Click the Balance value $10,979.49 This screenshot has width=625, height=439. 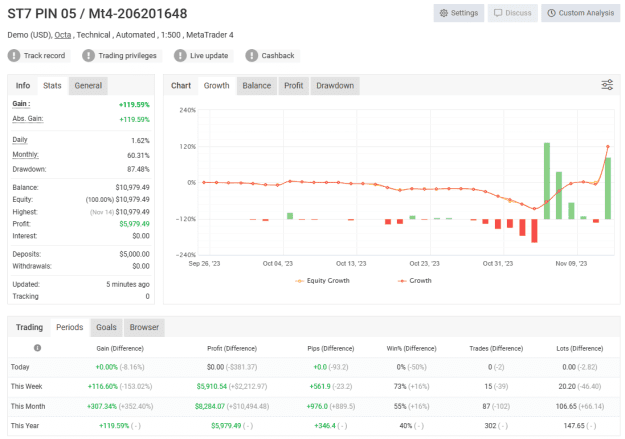click(x=132, y=187)
